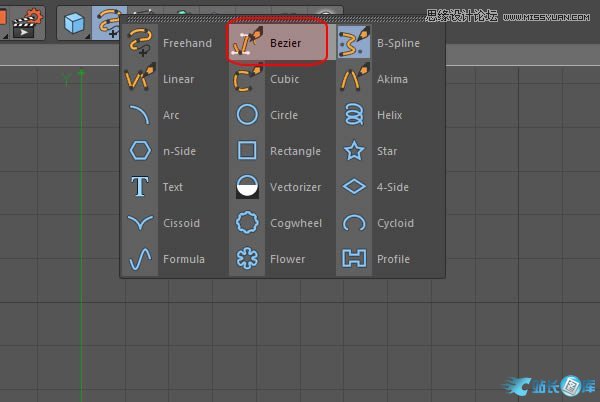Select the Bezier spline tool
This screenshot has height=402, width=600.
click(277, 44)
